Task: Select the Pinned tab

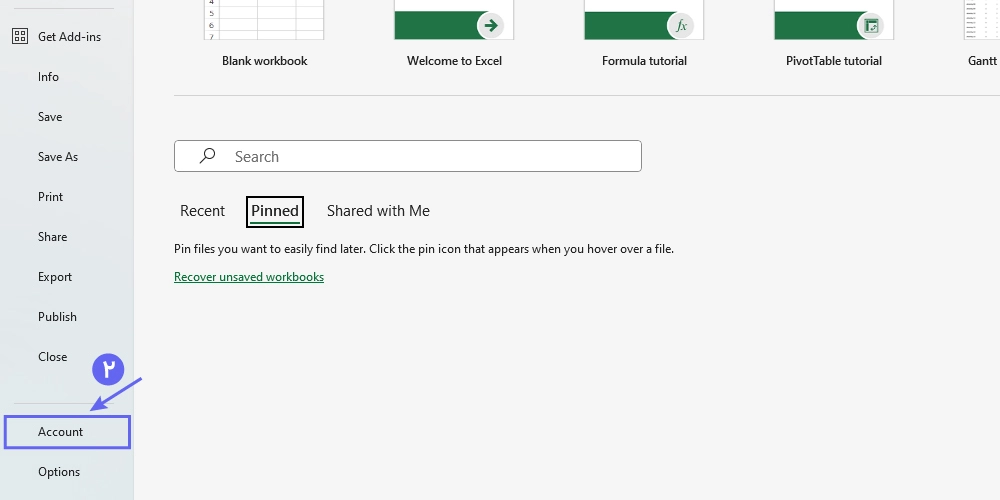Action: [275, 211]
